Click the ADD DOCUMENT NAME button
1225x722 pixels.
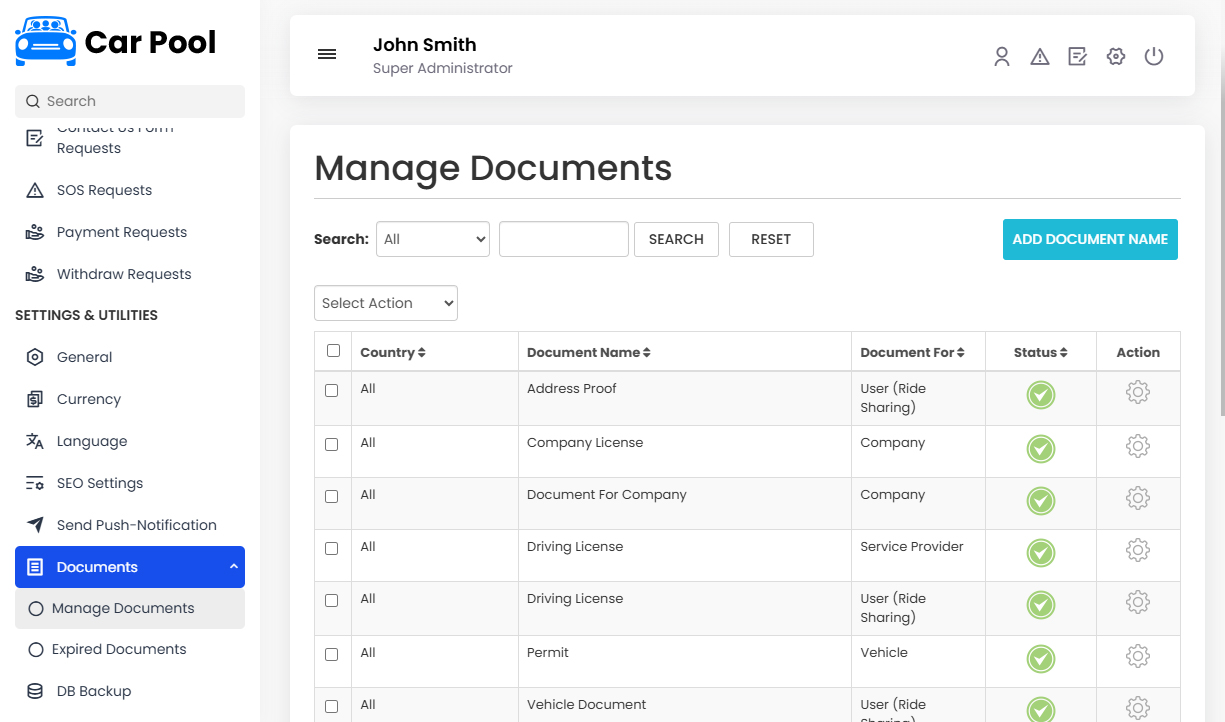pyautogui.click(x=1090, y=240)
